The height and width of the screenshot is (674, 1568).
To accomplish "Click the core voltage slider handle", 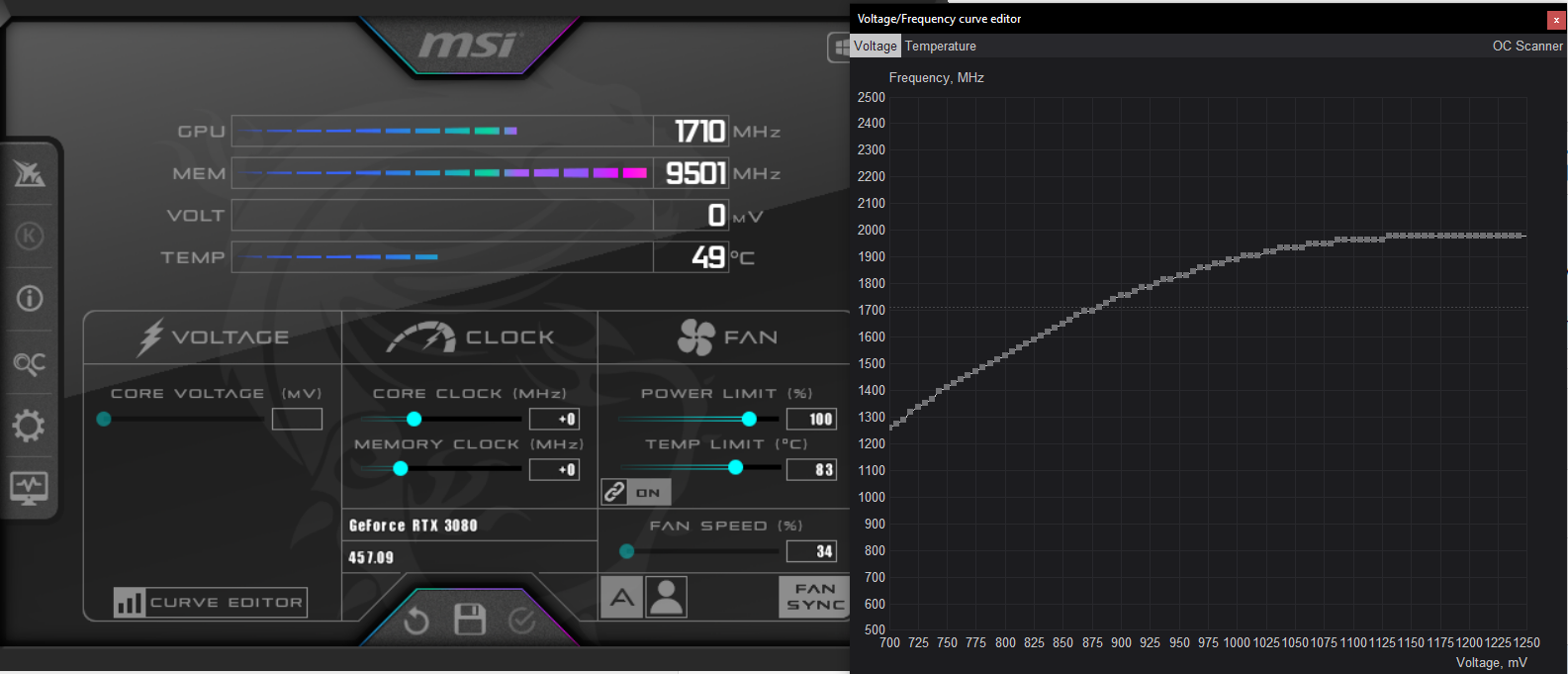I will click(x=104, y=419).
